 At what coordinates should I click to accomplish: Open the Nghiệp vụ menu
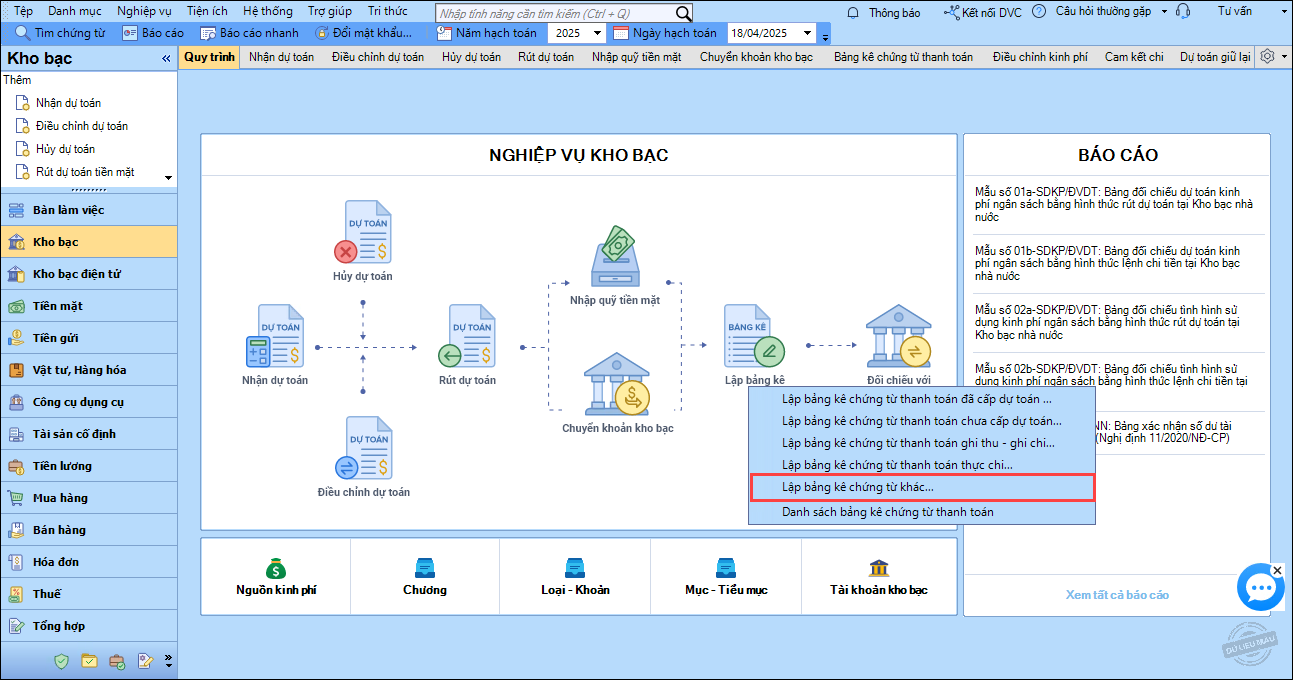click(x=144, y=11)
